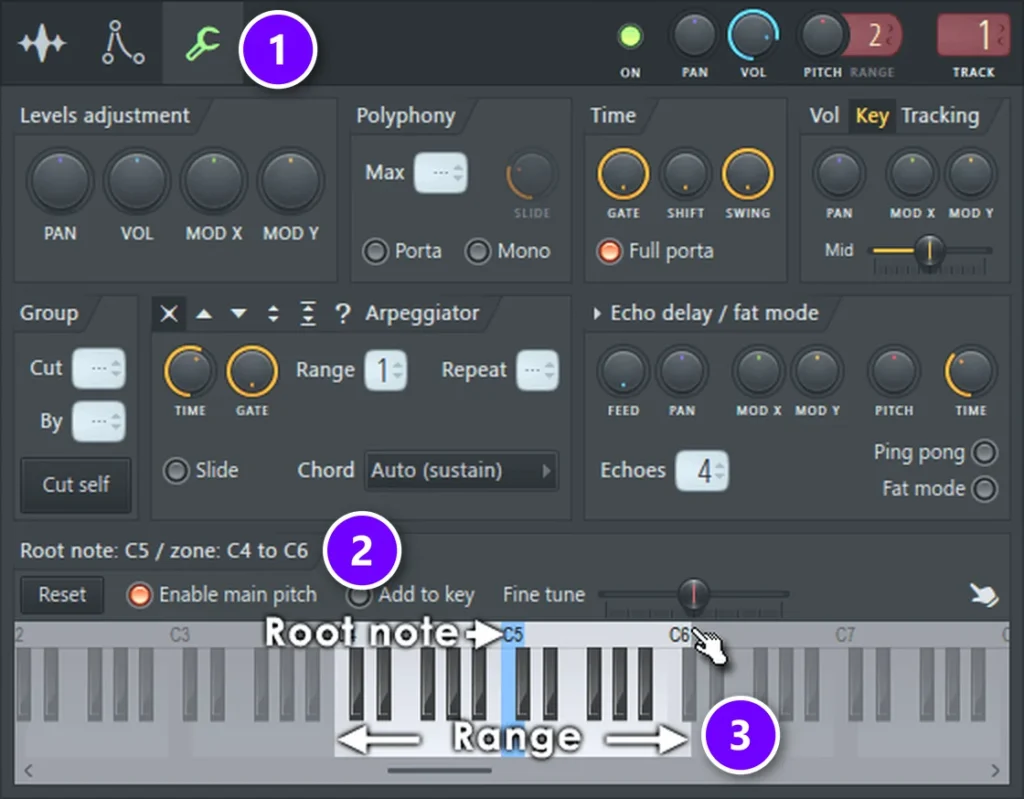Click the Fine tune slider handle
Image resolution: width=1024 pixels, height=799 pixels.
tap(693, 594)
